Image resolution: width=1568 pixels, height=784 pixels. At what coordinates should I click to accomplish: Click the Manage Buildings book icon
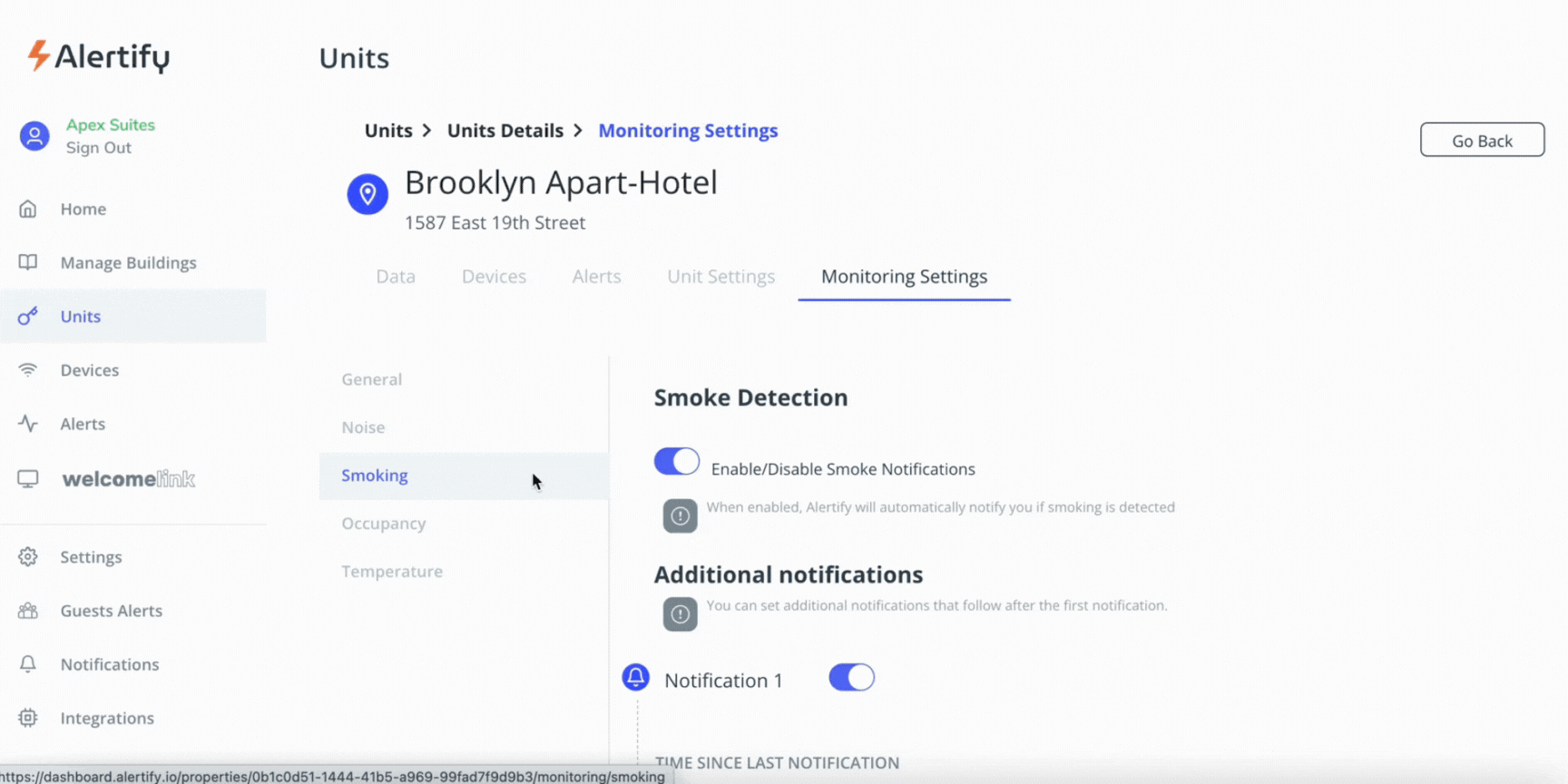28,262
